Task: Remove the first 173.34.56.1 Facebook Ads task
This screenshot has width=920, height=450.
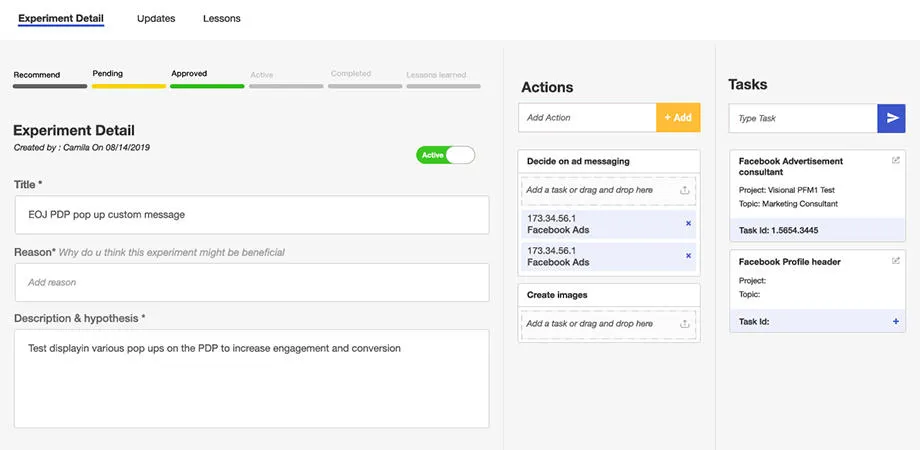Action: pos(688,224)
